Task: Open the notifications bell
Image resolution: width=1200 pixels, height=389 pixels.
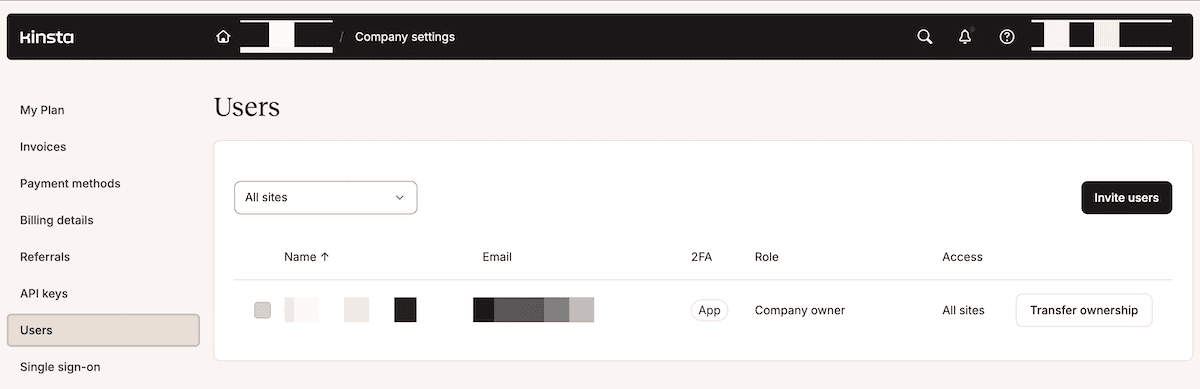Action: pyautogui.click(x=965, y=37)
